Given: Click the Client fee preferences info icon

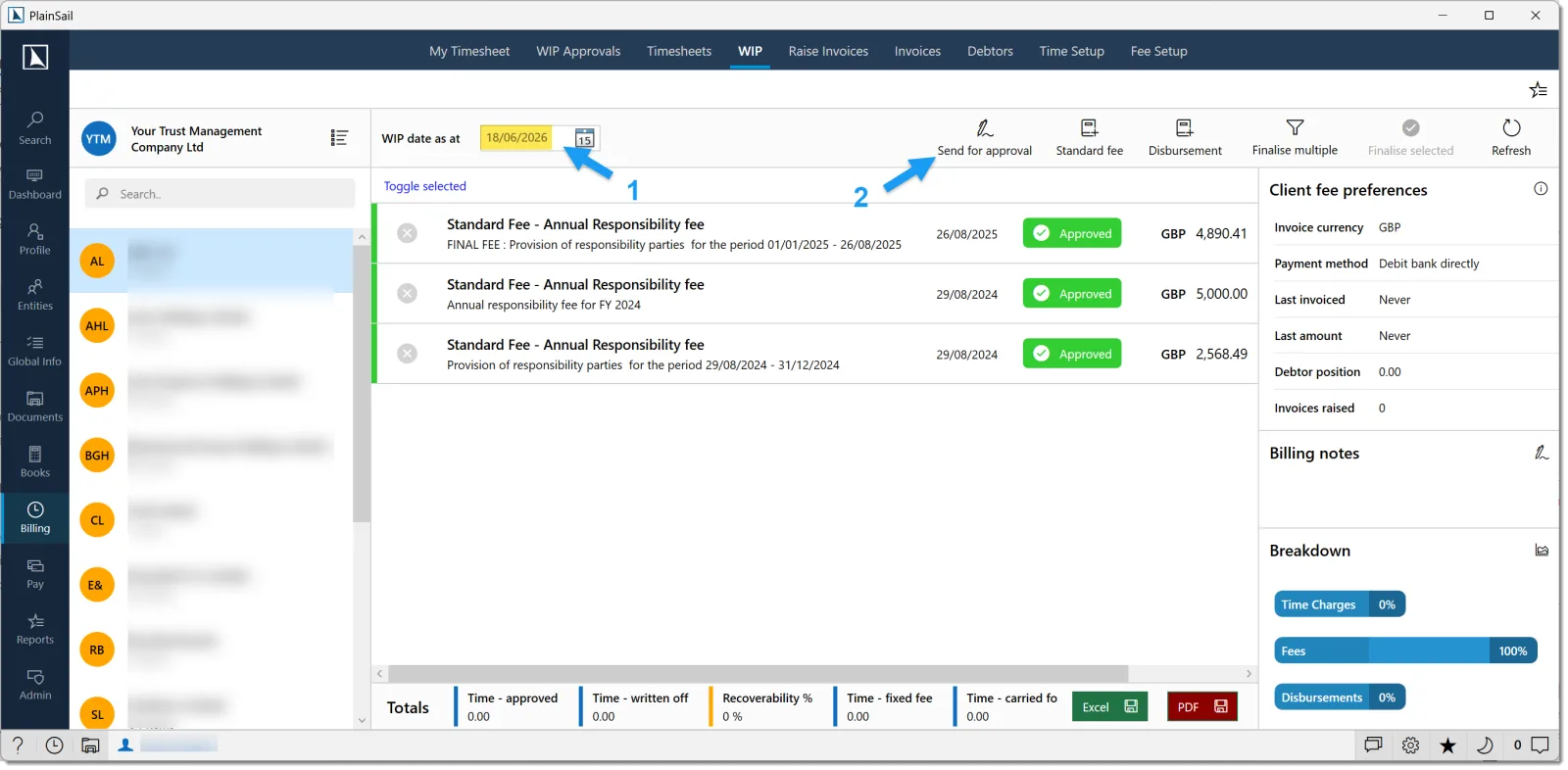Looking at the screenshot, I should pos(1541,189).
